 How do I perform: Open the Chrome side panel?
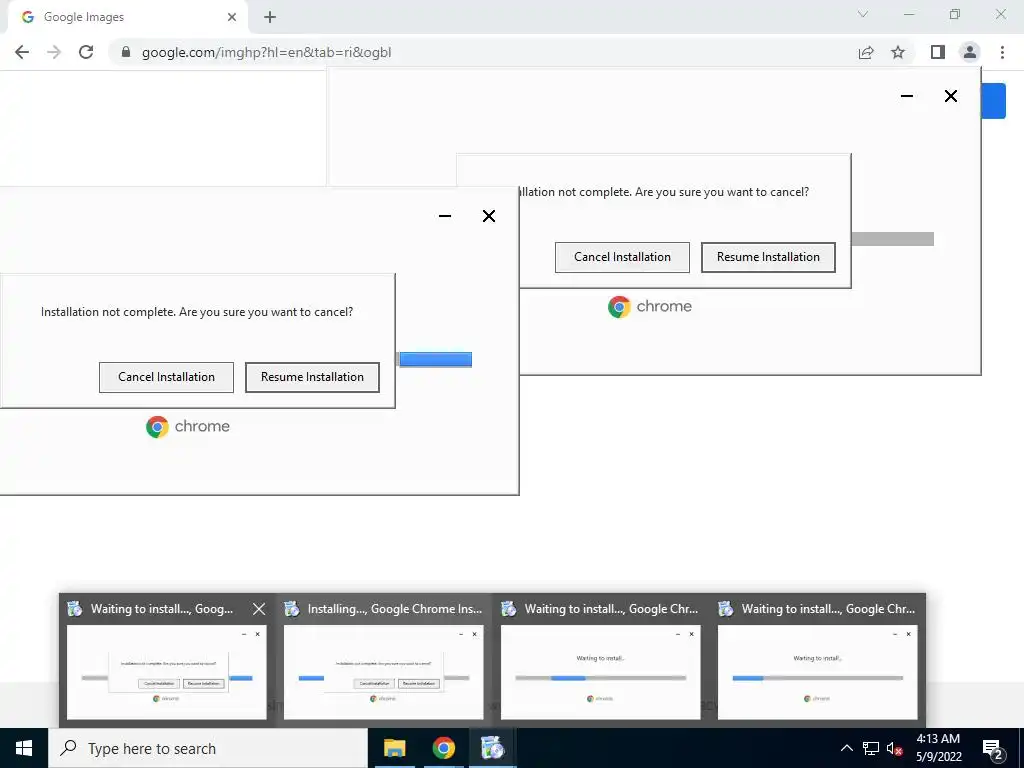click(938, 52)
